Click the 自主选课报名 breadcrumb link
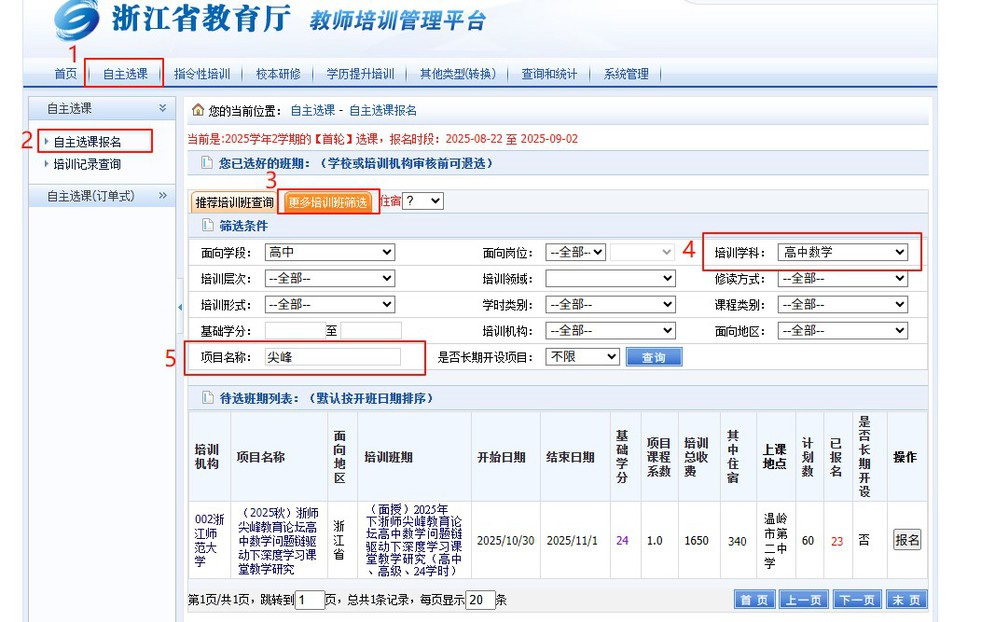Screen dimensions: 999x622 (x=383, y=110)
